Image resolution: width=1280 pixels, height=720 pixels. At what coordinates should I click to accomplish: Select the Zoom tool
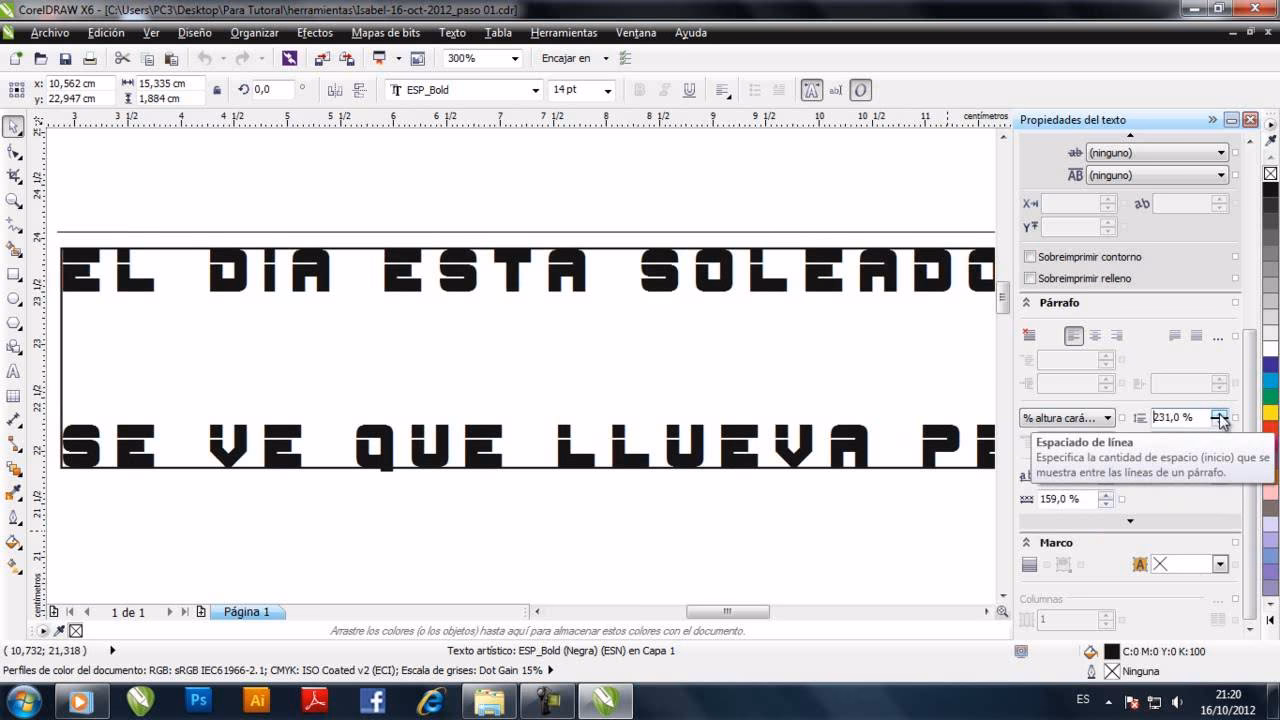13,200
